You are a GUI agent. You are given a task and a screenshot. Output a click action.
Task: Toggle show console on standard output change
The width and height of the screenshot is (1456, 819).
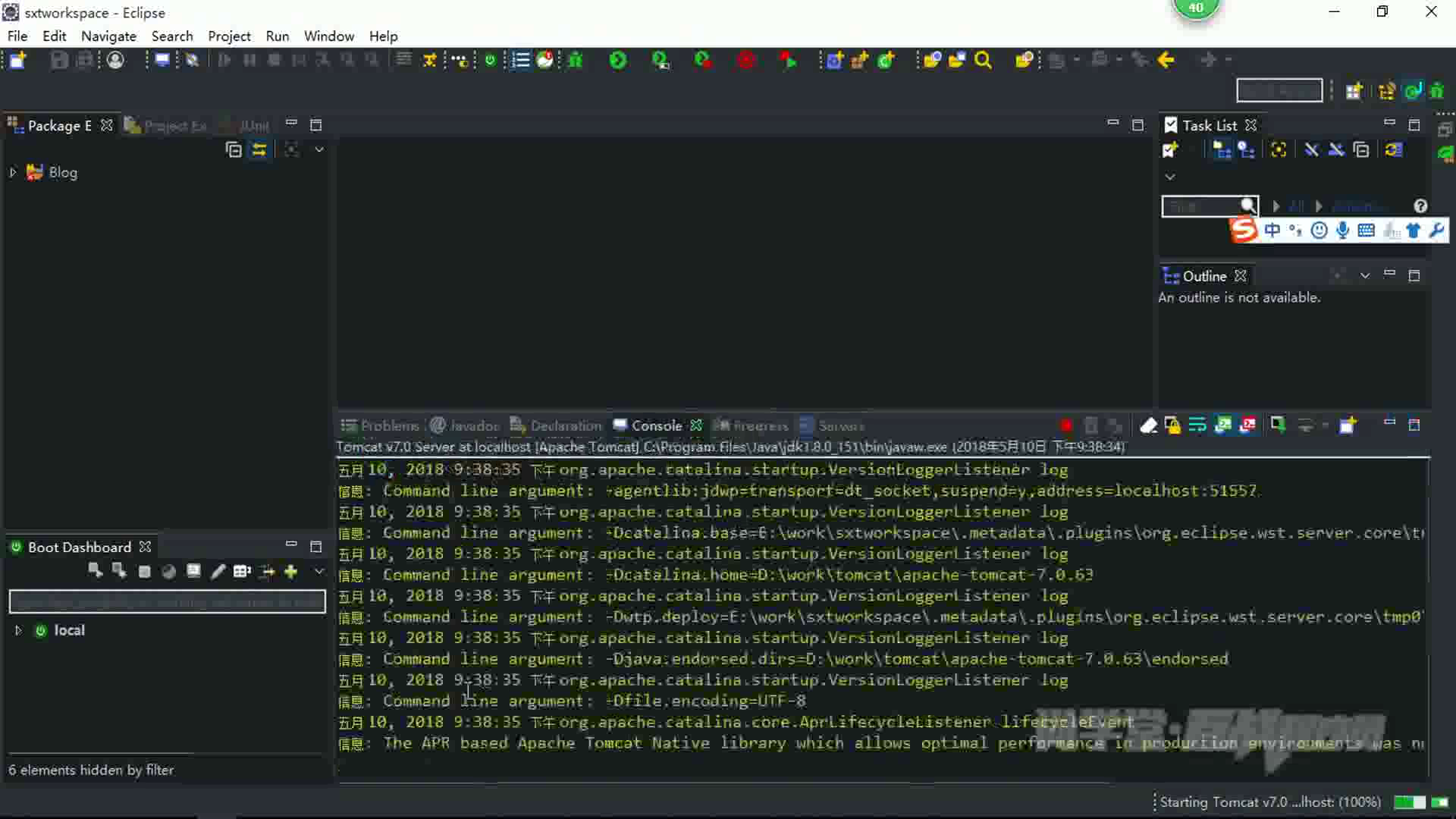tap(1223, 425)
